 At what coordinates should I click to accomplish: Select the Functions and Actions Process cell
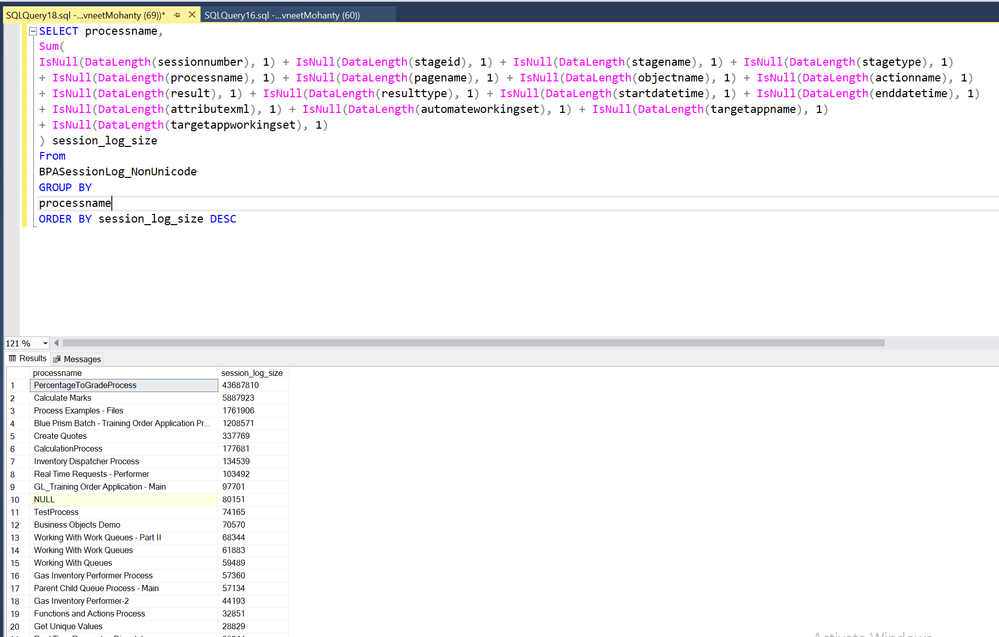click(124, 615)
